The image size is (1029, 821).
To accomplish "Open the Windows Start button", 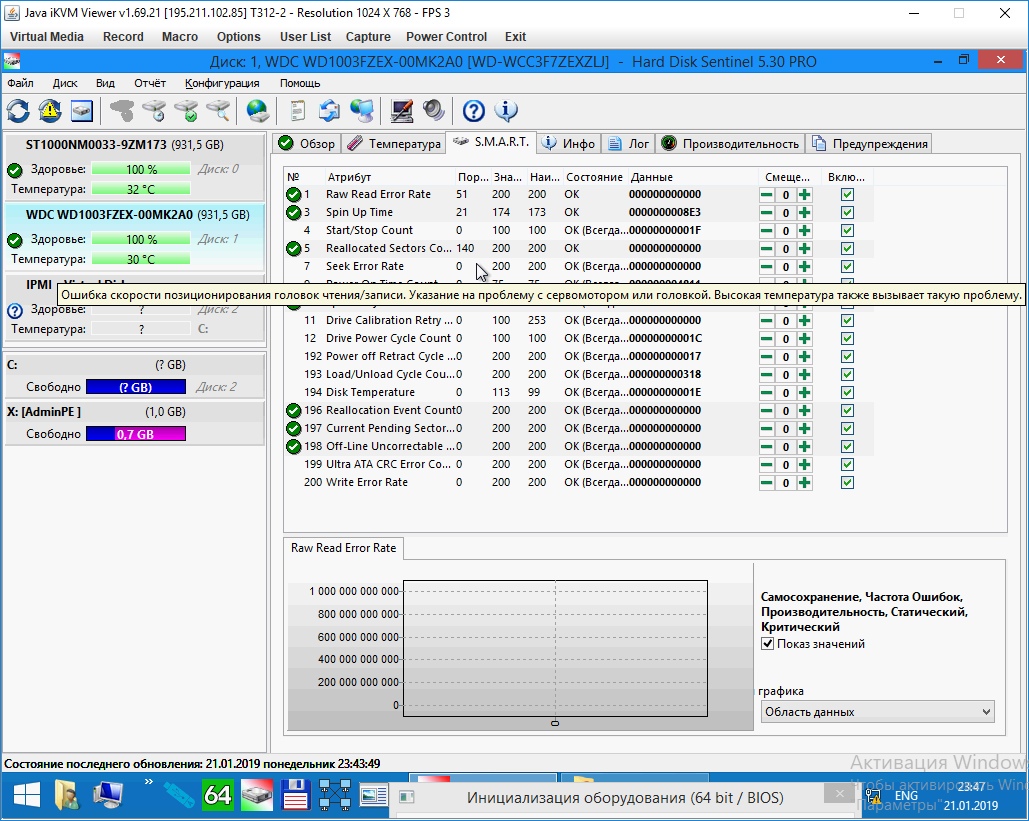I will [x=27, y=796].
